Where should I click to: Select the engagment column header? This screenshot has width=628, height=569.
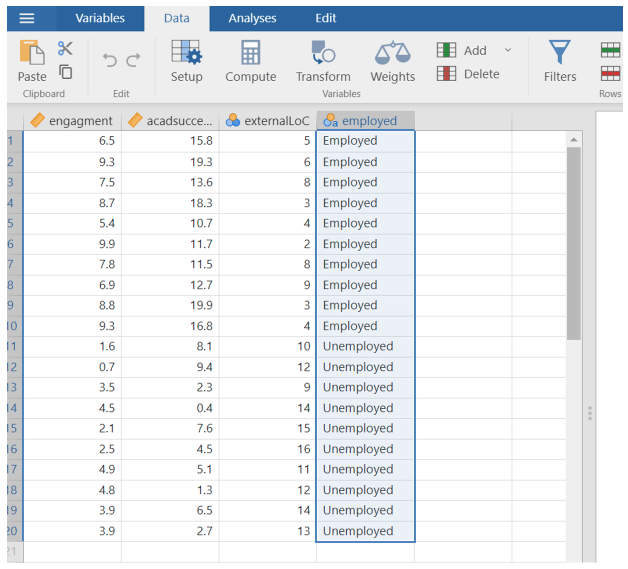point(72,121)
